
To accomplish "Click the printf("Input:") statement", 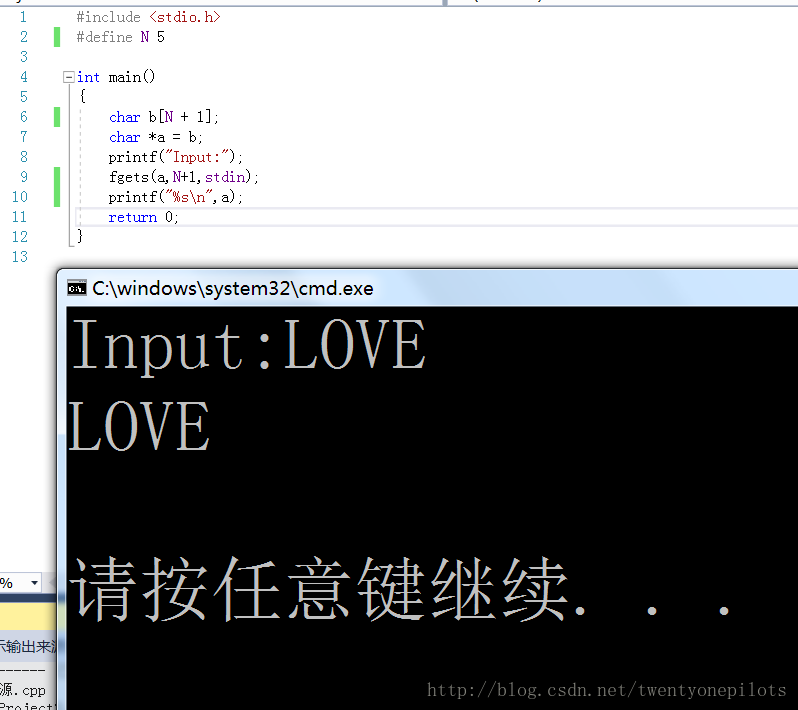I will 176,157.
